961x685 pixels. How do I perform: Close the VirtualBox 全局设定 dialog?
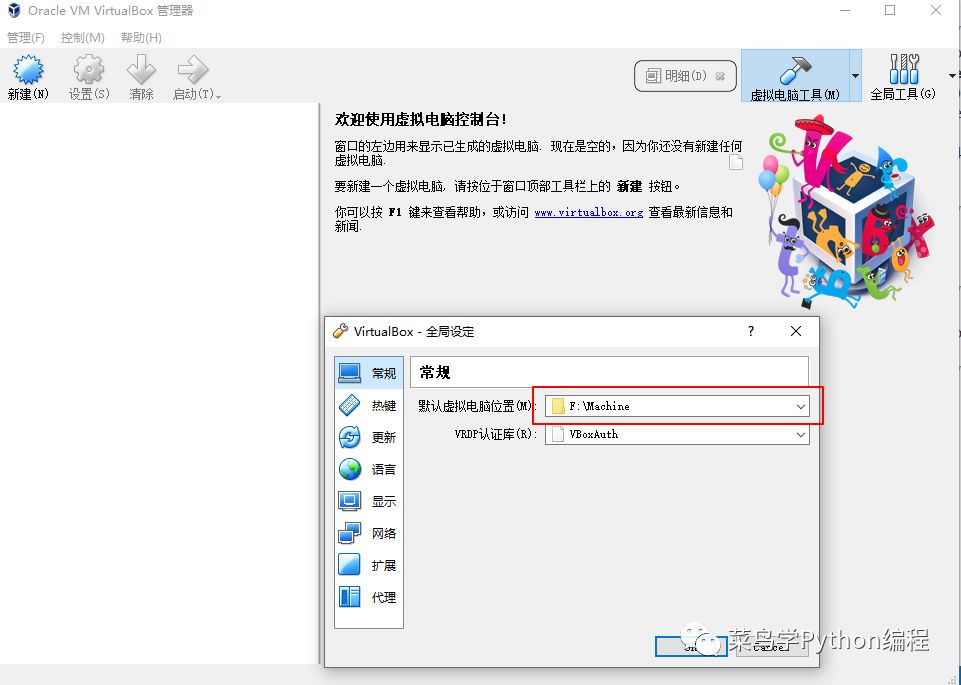coord(796,331)
